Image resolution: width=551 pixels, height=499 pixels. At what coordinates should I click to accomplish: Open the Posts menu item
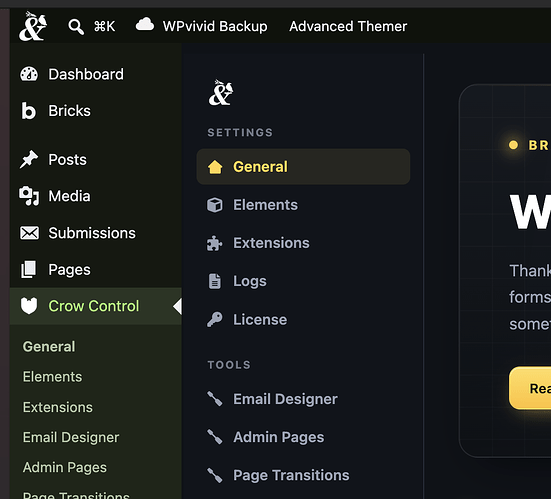click(67, 160)
